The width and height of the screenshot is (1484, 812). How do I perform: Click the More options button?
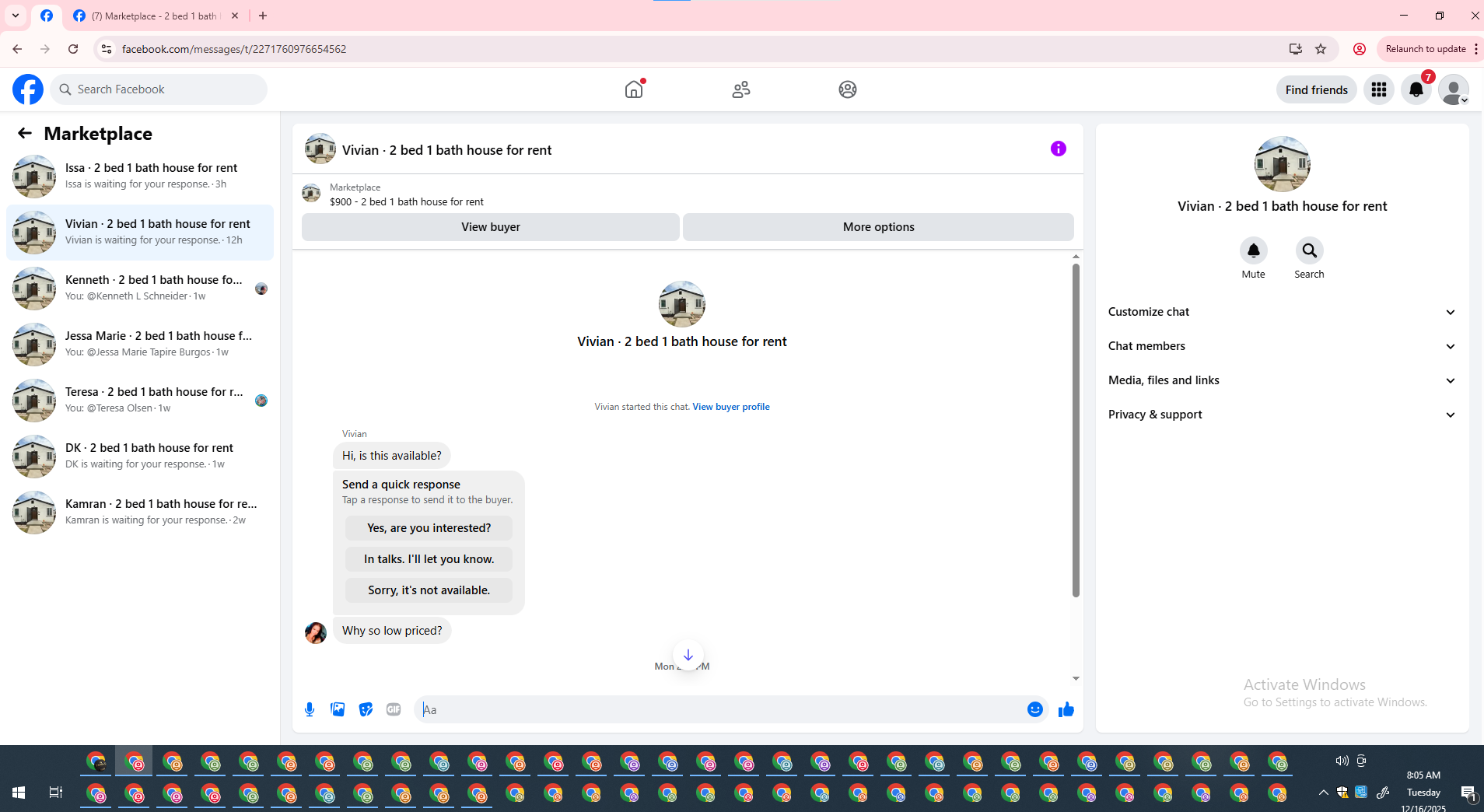878,227
